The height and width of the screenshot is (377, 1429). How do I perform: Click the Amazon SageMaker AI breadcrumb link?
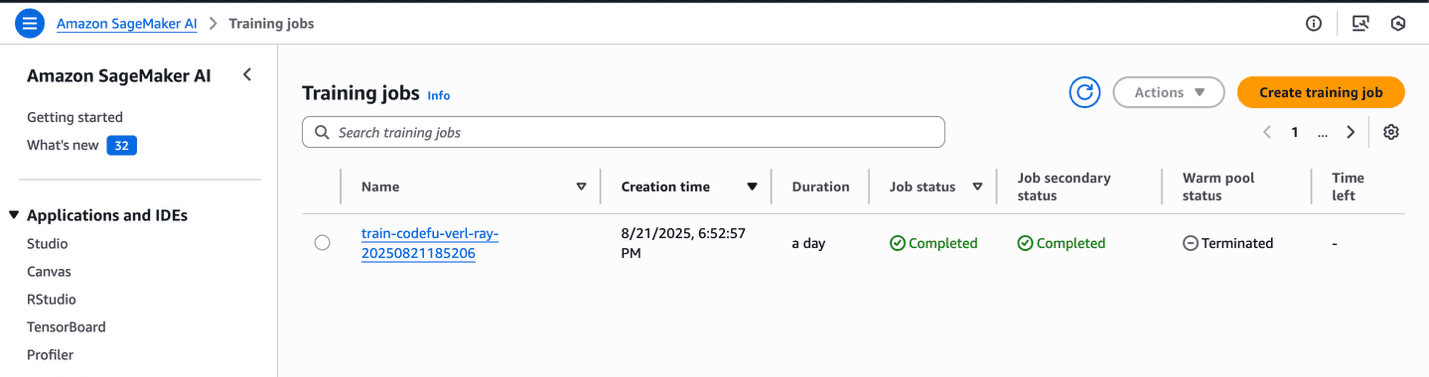click(x=127, y=23)
